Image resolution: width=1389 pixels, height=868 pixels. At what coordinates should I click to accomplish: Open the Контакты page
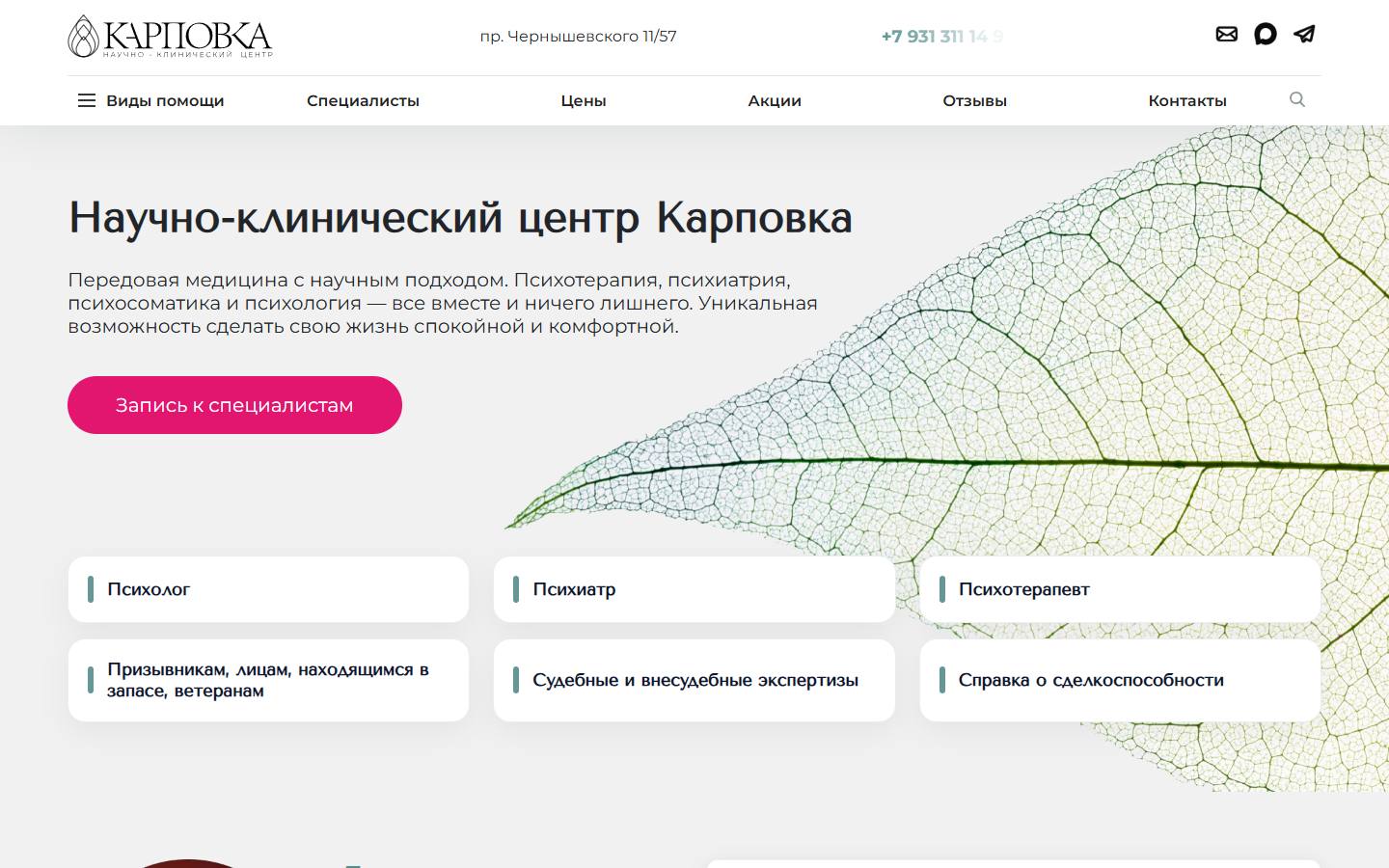[x=1187, y=100]
